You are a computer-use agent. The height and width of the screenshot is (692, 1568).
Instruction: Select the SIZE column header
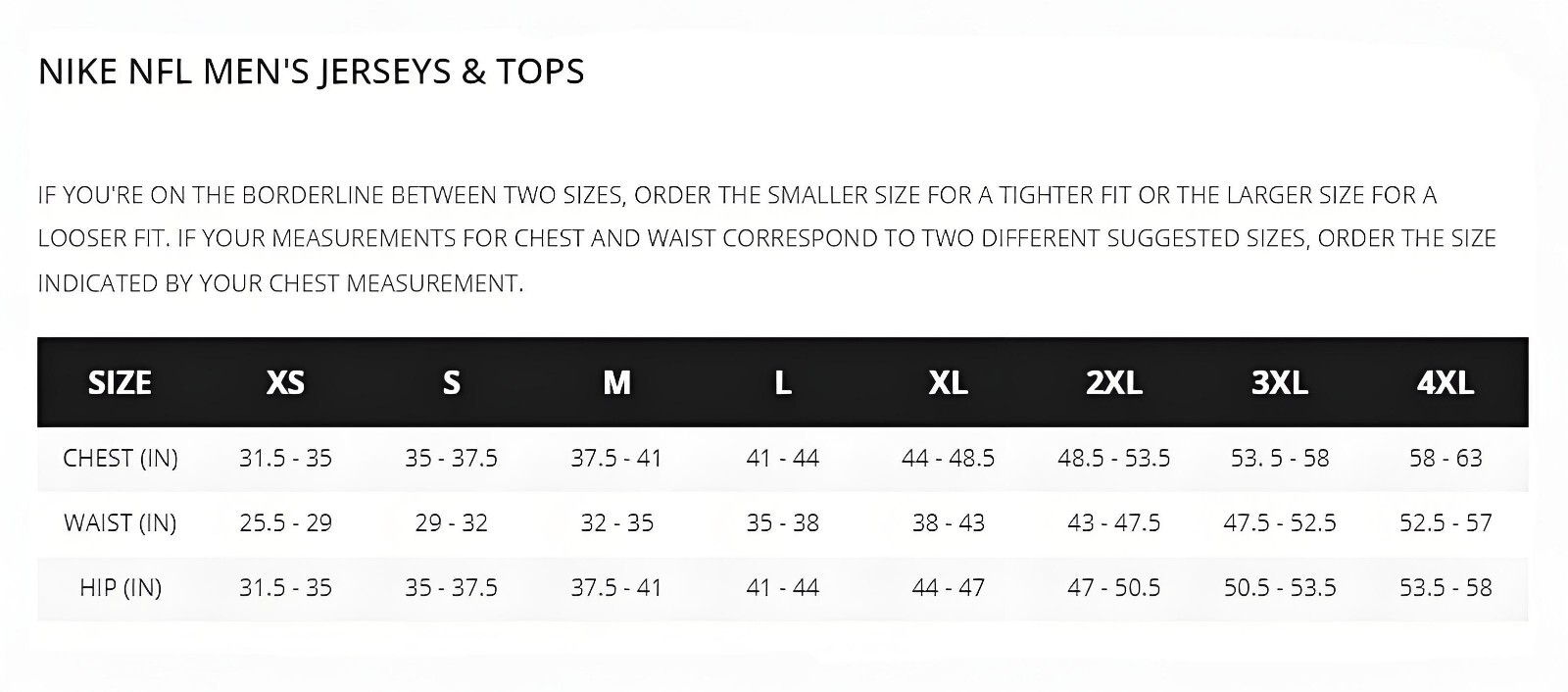(120, 382)
